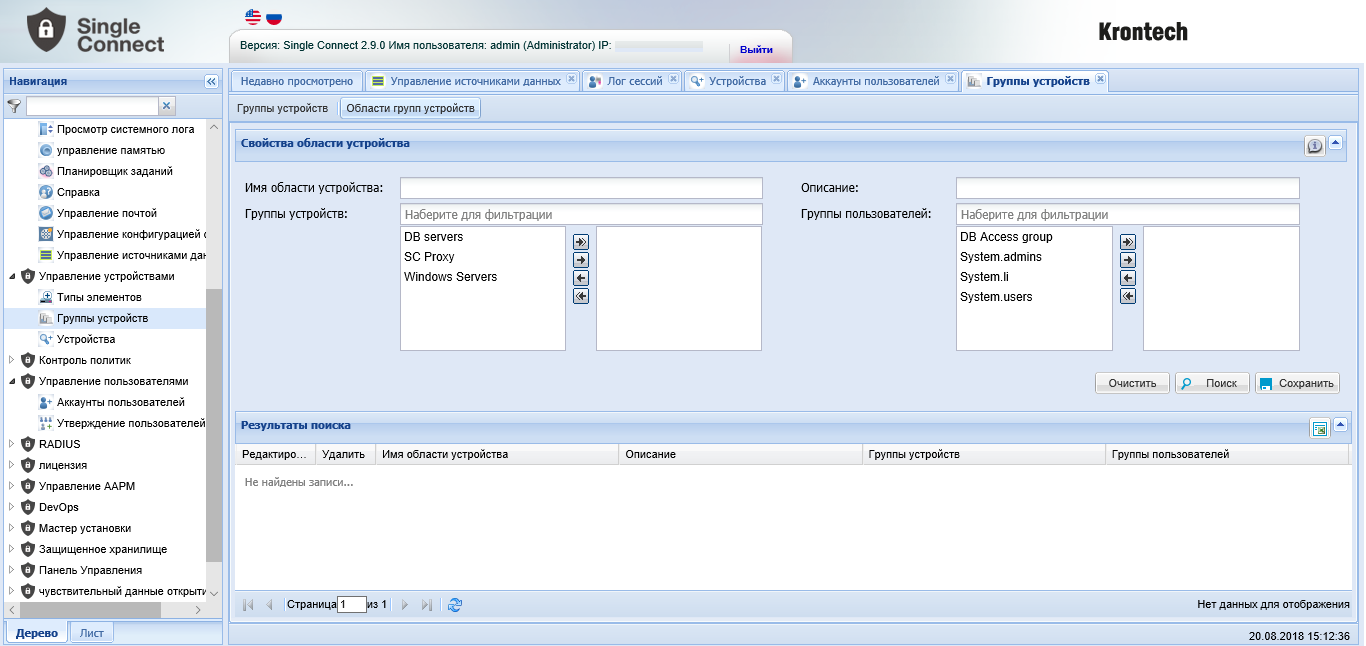
Task: Open Управление почтой item
Action: tap(107, 213)
